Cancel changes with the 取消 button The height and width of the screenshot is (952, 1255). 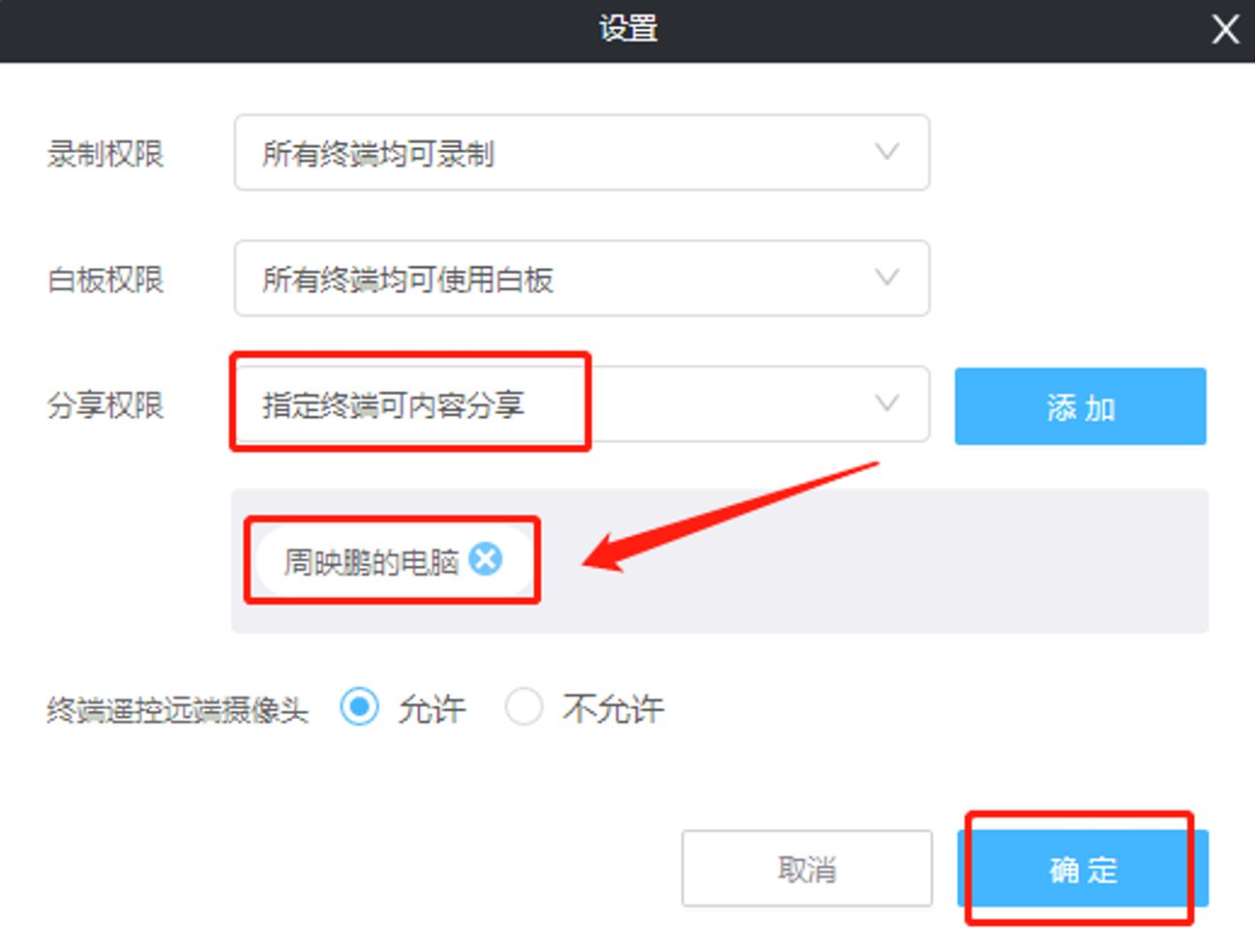coord(807,869)
